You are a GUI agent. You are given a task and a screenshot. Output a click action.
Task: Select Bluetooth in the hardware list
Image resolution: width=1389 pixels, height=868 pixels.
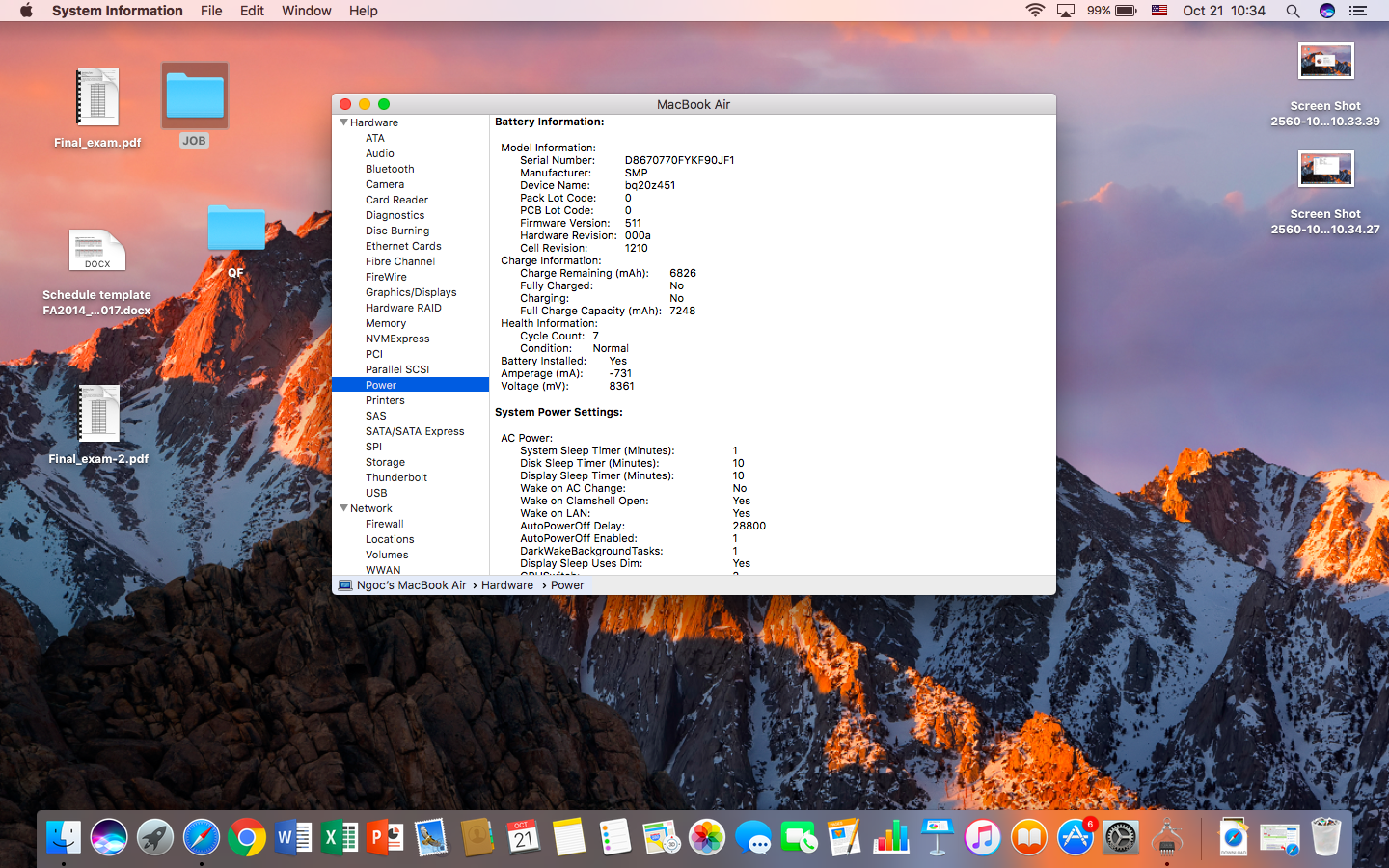[x=390, y=169]
